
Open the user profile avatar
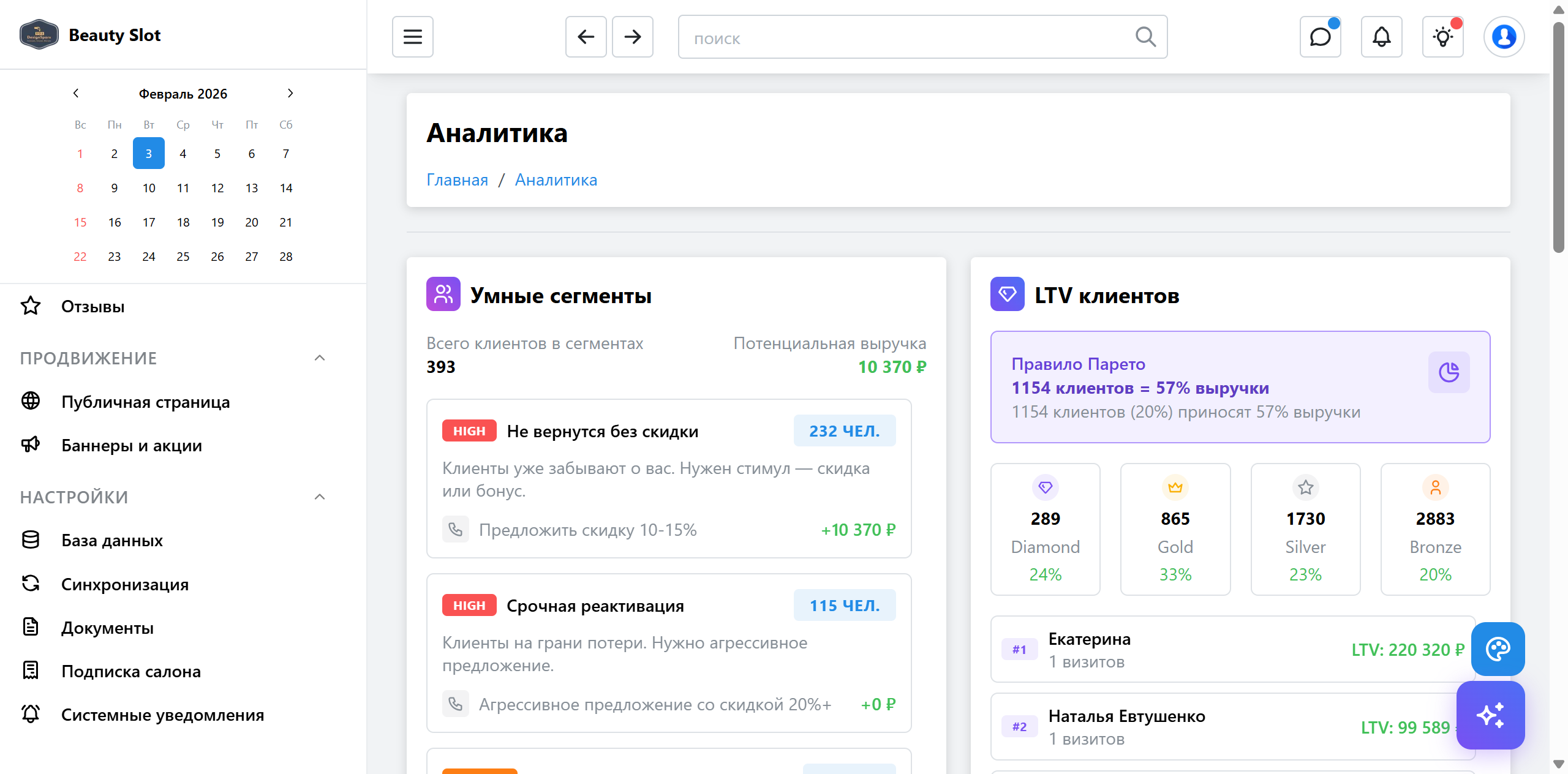coord(1504,37)
